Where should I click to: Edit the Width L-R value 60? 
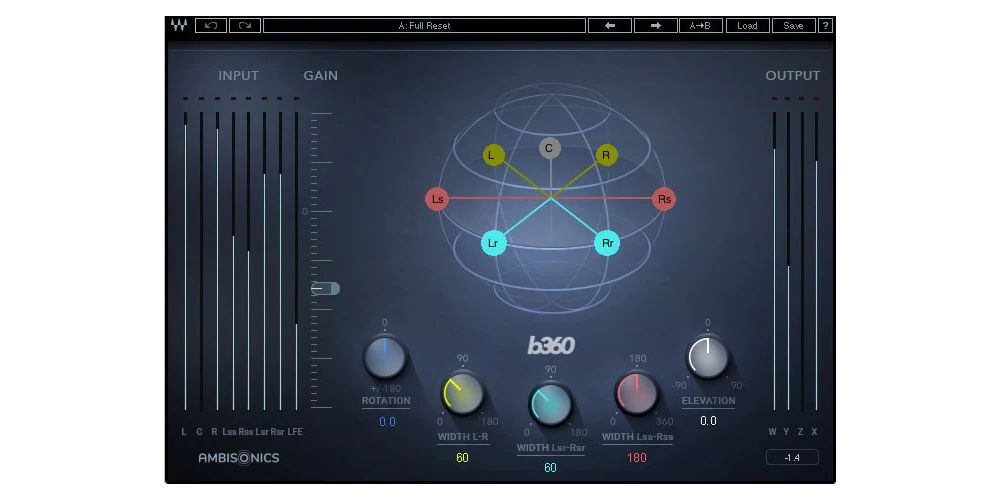[x=462, y=458]
